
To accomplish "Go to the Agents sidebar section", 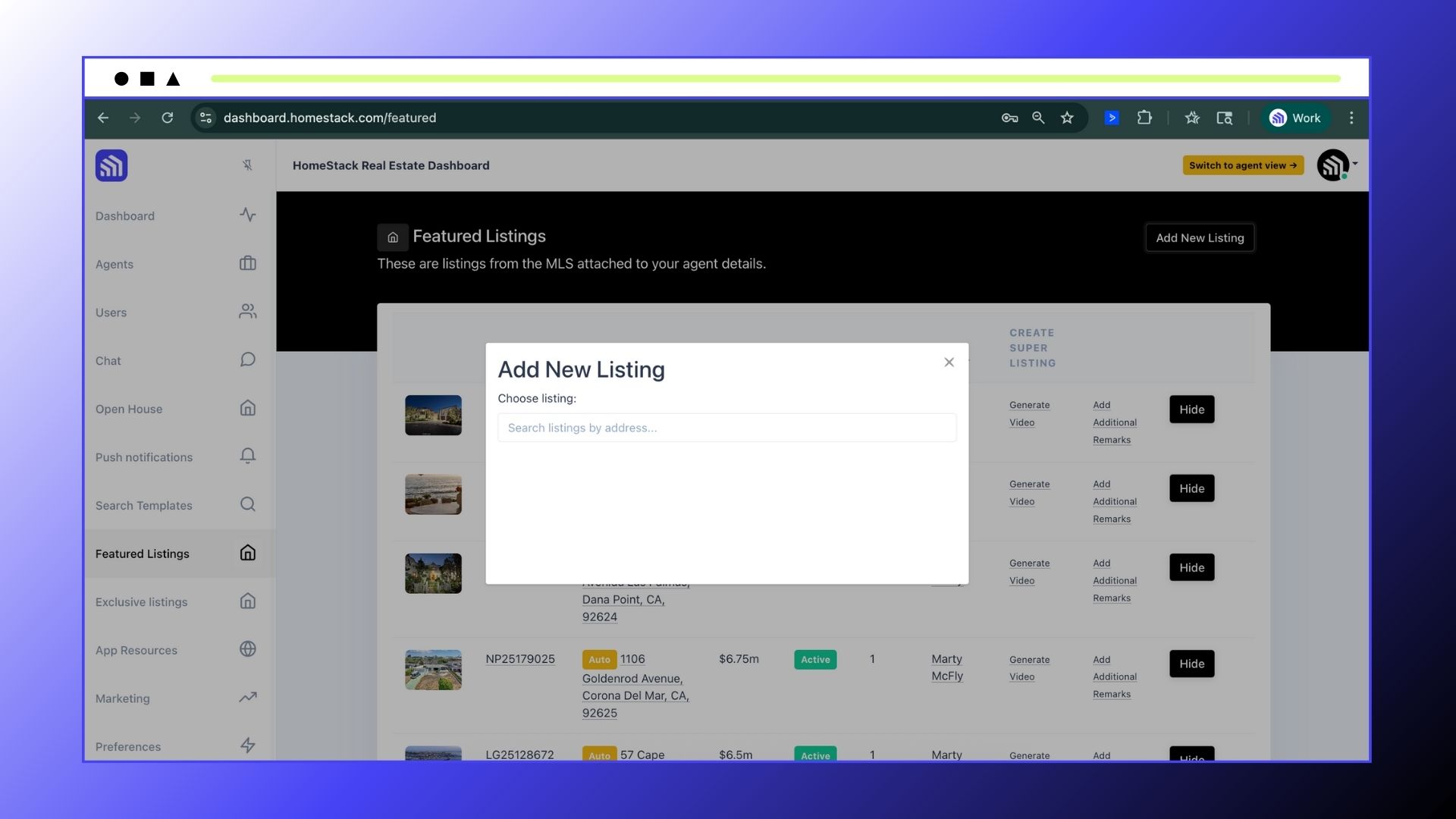I will pos(115,264).
